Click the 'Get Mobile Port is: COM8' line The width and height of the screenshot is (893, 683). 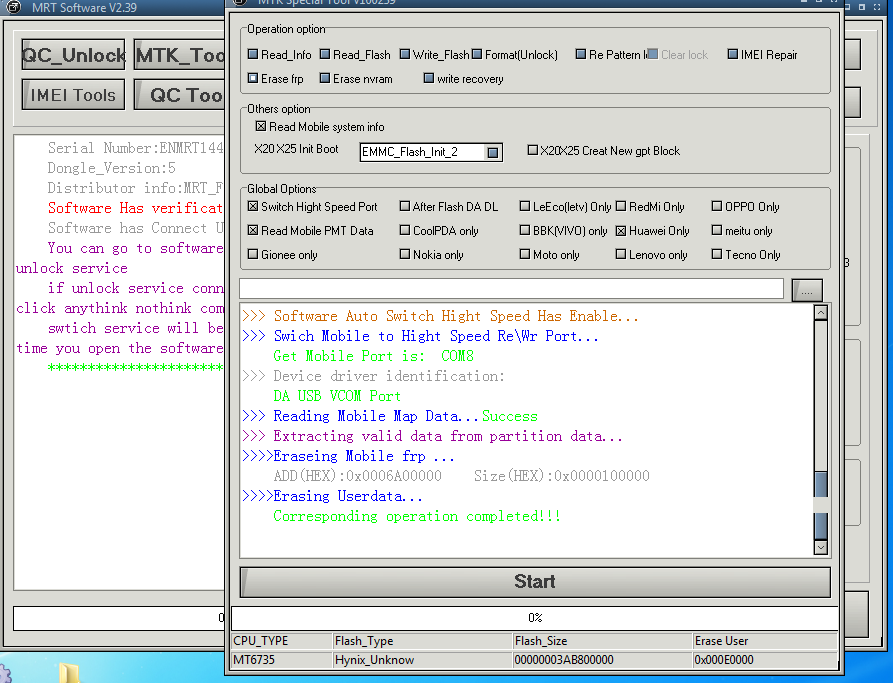[374, 356]
